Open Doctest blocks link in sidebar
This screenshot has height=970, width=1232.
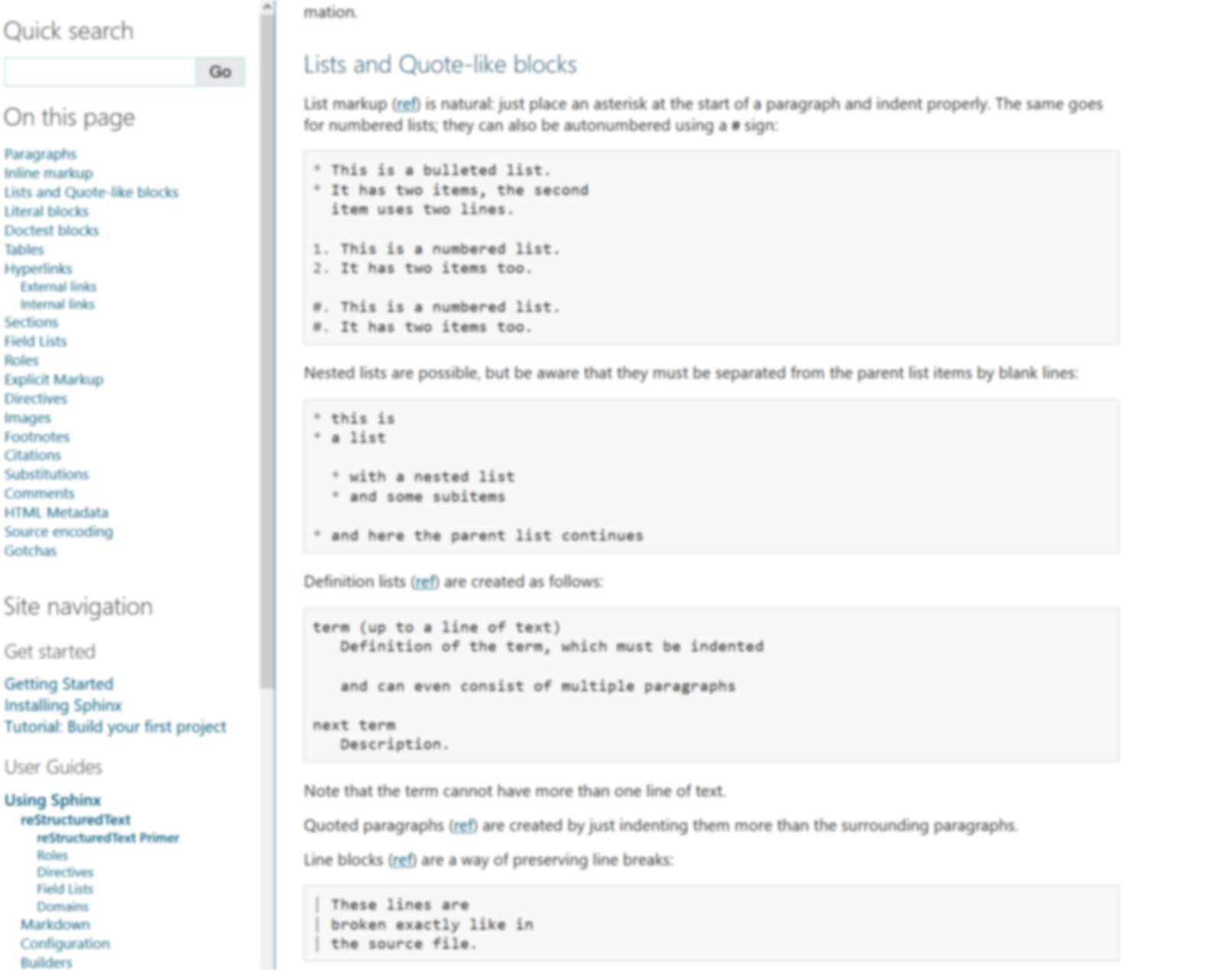(x=51, y=230)
